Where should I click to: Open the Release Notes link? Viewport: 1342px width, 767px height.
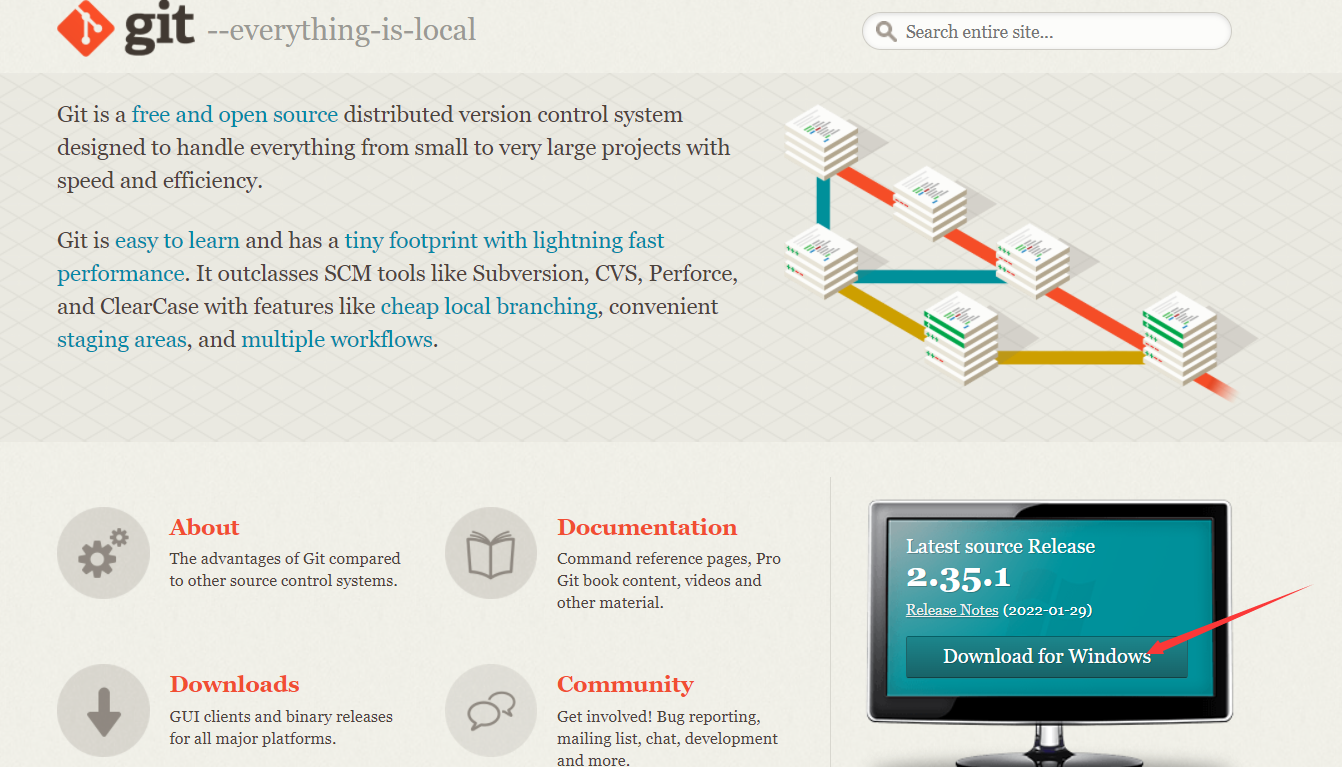pyautogui.click(x=952, y=609)
